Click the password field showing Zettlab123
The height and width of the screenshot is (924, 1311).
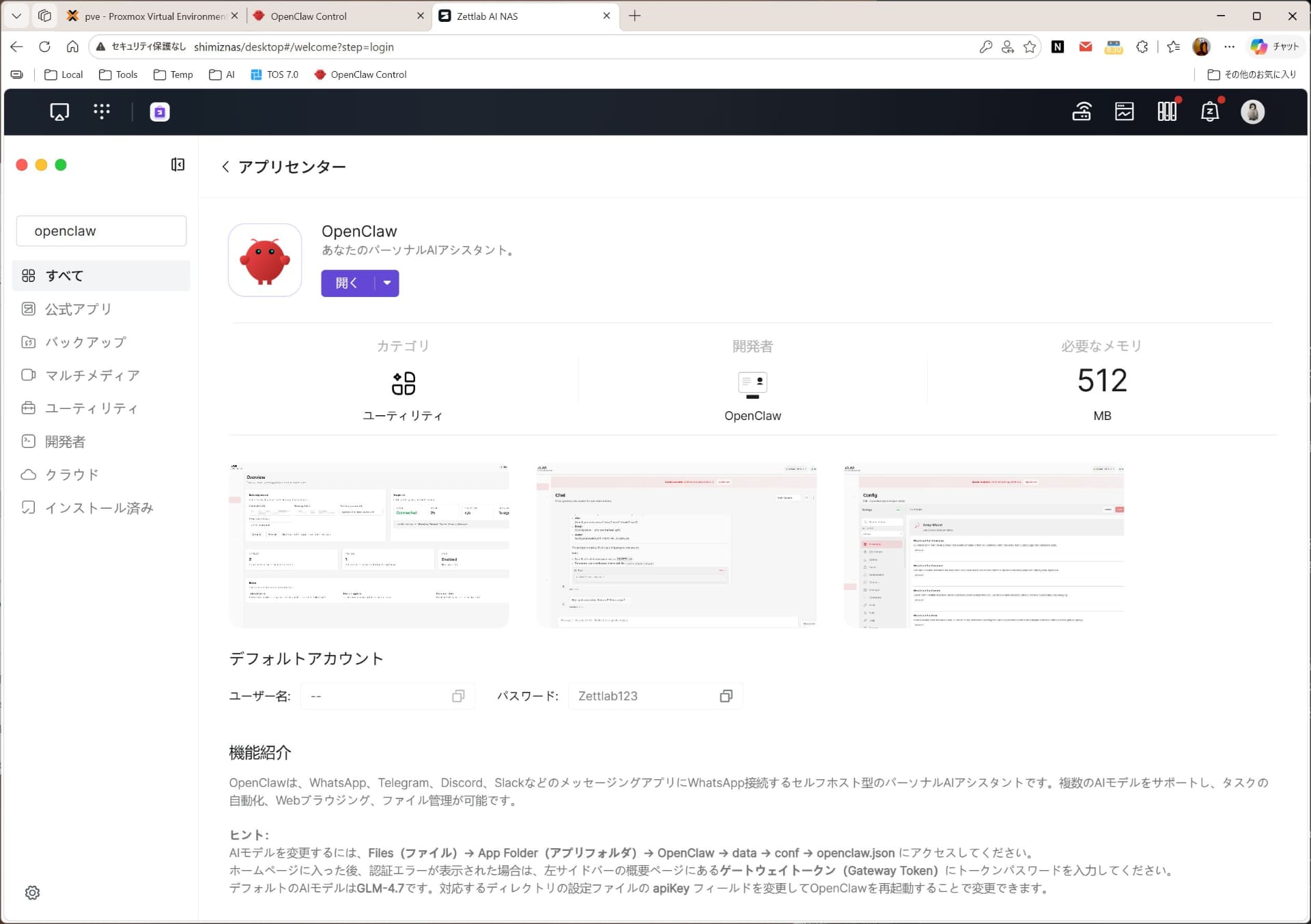(655, 696)
